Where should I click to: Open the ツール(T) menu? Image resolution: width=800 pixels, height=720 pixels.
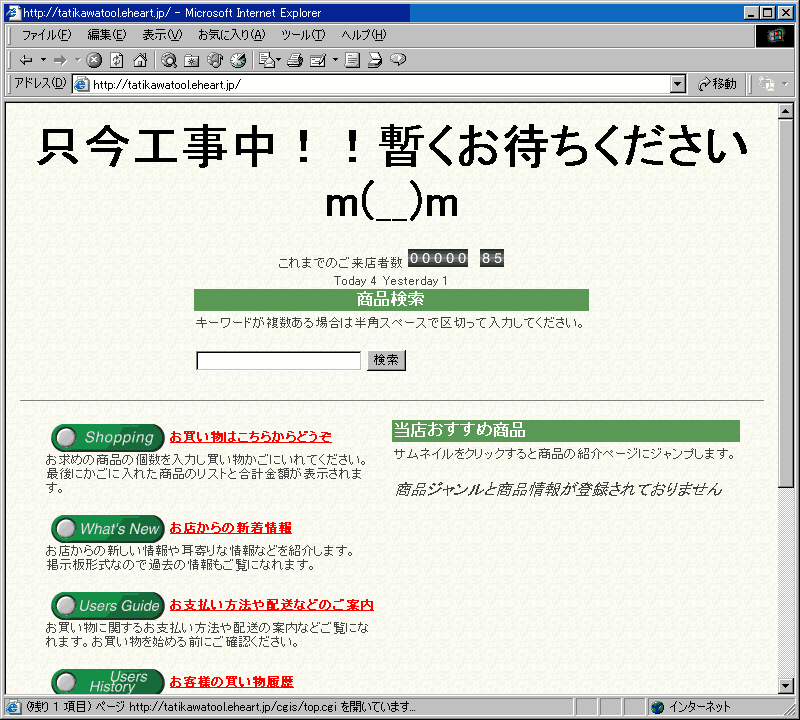[303, 35]
